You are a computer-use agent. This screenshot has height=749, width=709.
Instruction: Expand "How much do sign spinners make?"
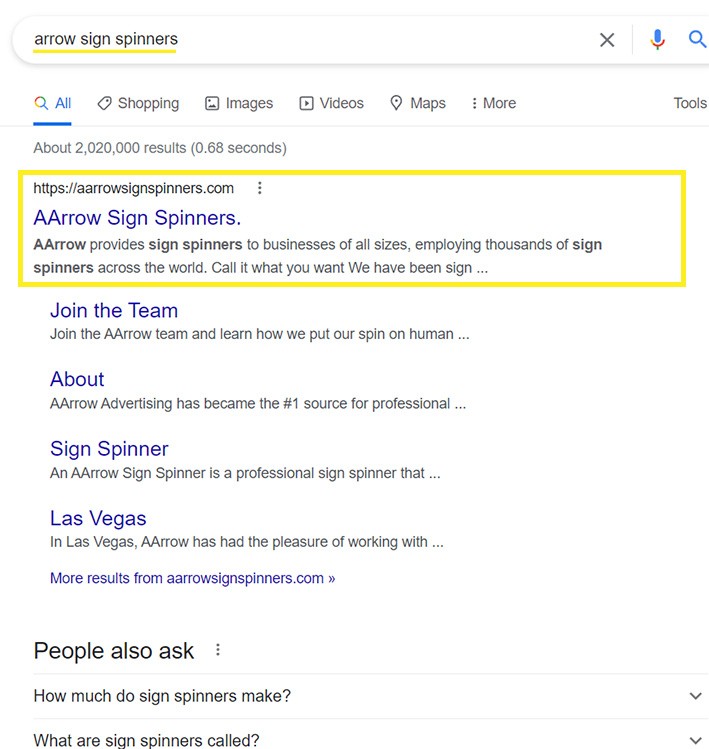tap(696, 696)
